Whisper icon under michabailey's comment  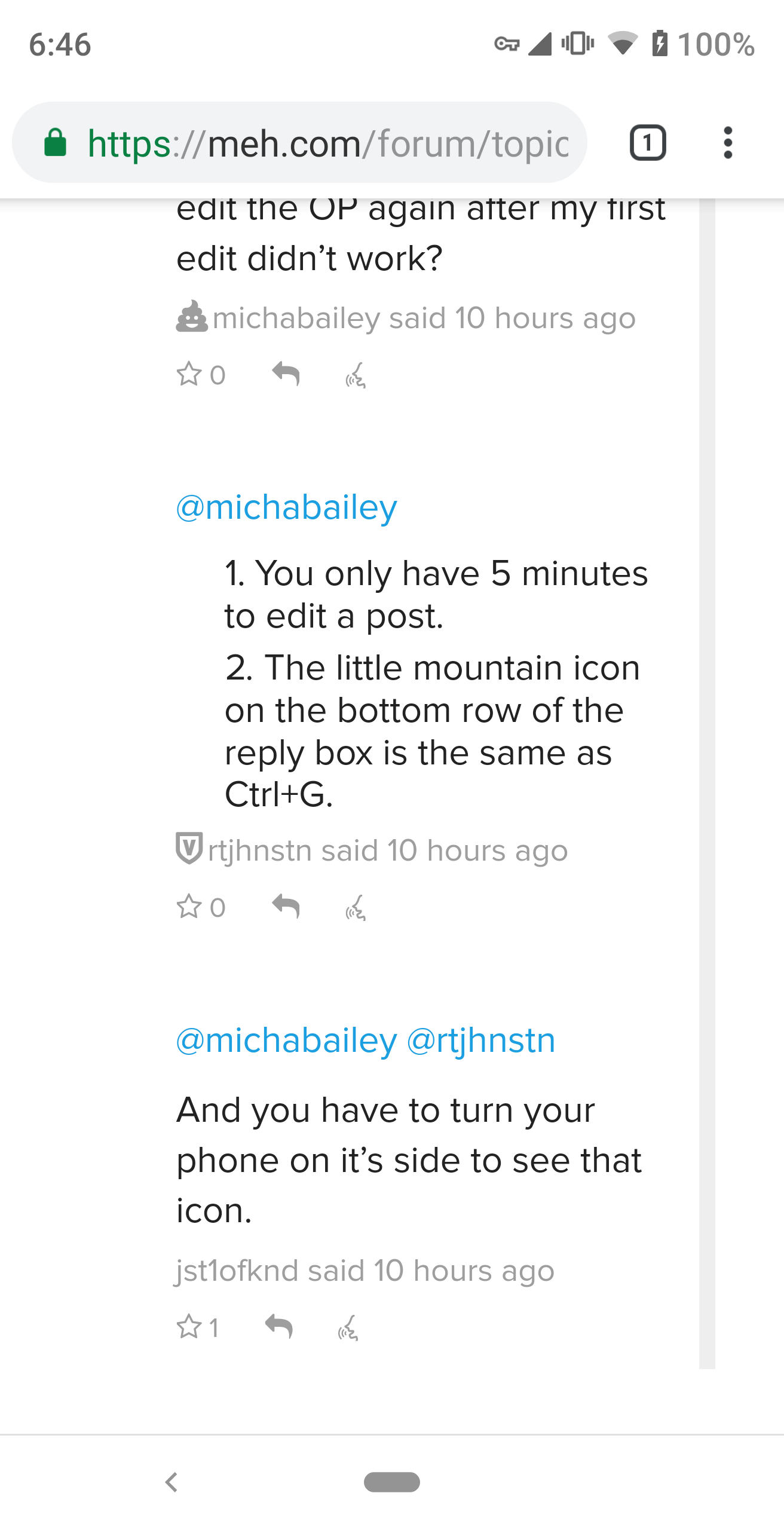coord(356,376)
